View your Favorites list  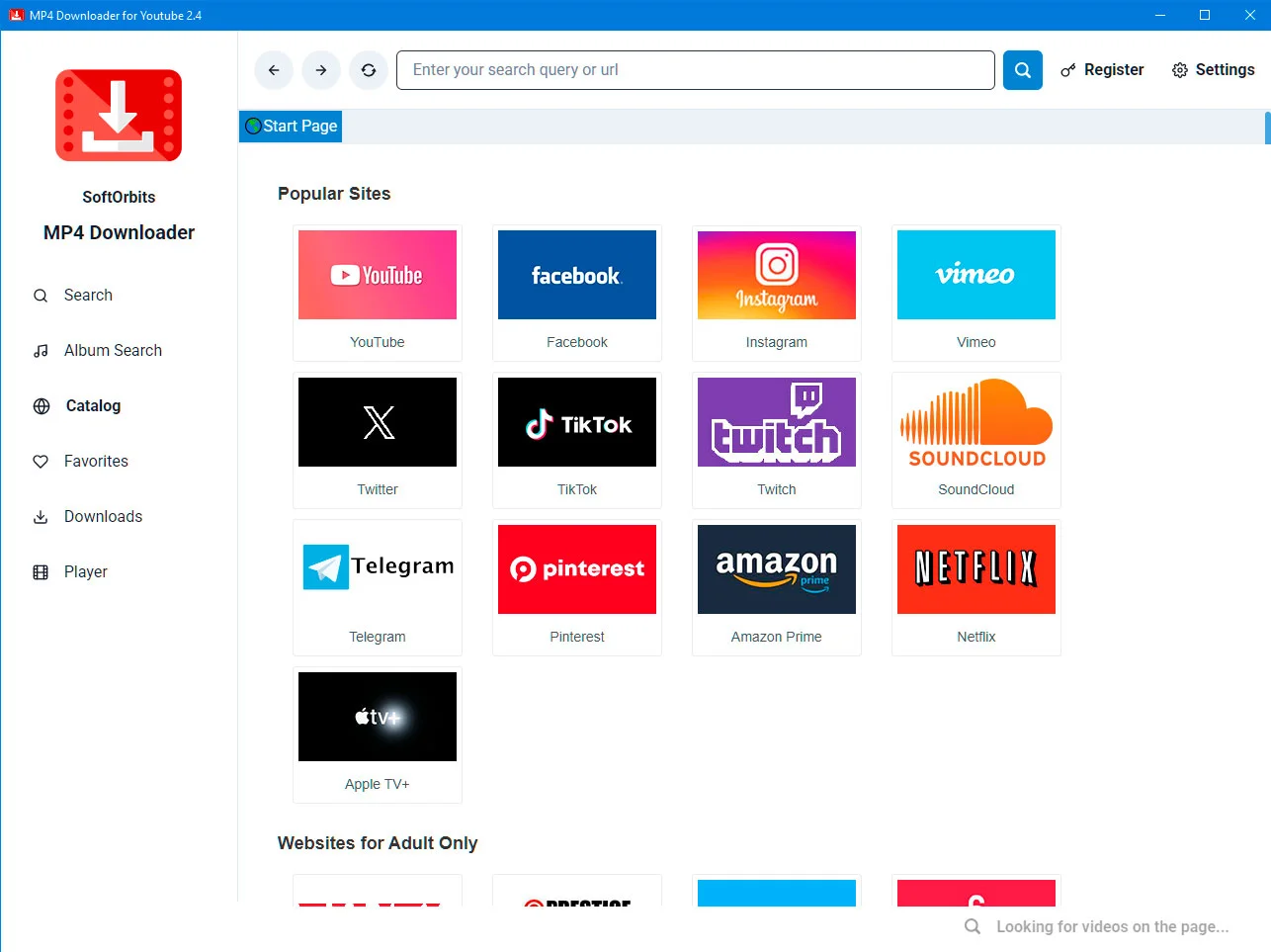pyautogui.click(x=95, y=461)
